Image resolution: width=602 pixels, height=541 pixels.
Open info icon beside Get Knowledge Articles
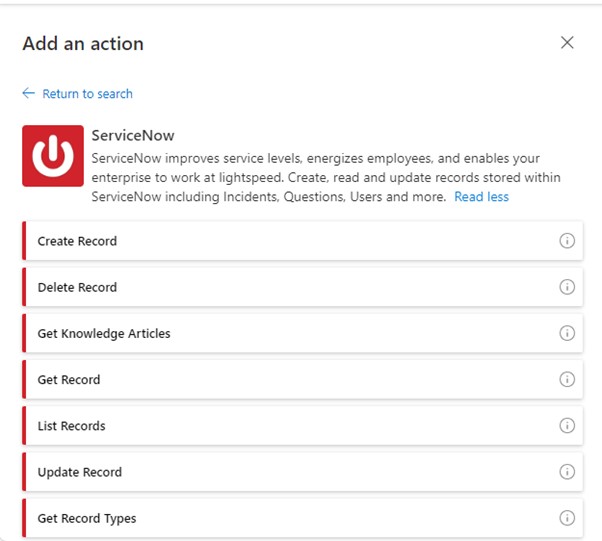pyautogui.click(x=567, y=333)
